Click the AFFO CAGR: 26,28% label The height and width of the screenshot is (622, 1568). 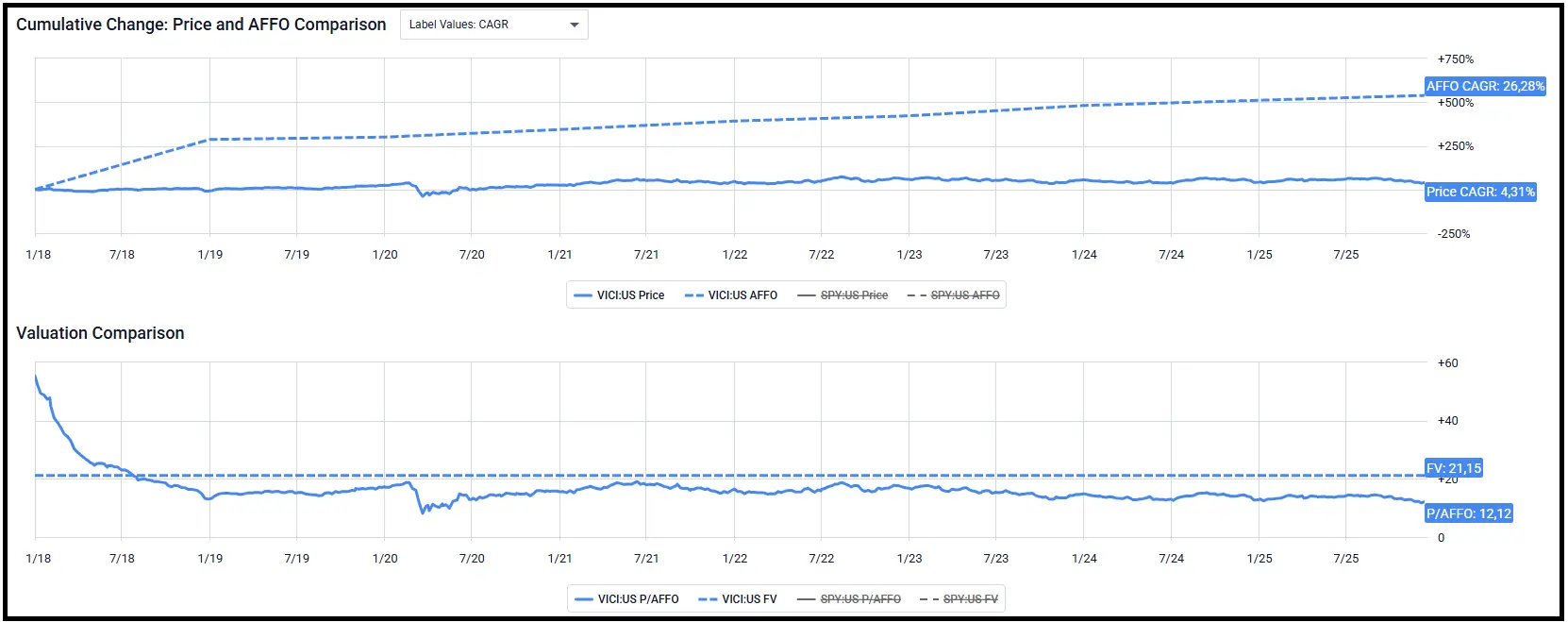[x=1485, y=86]
